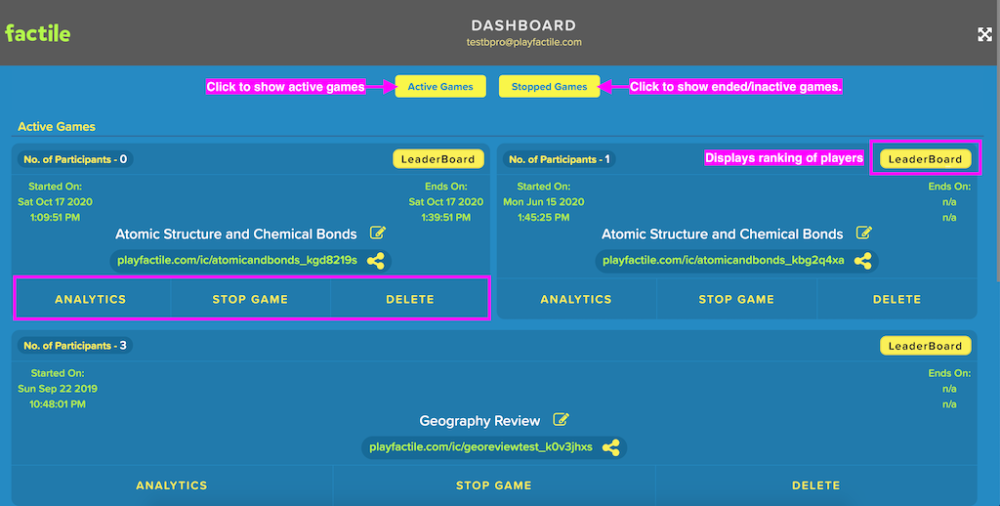Stop the Geography Review game
1000x506 pixels.
point(494,485)
